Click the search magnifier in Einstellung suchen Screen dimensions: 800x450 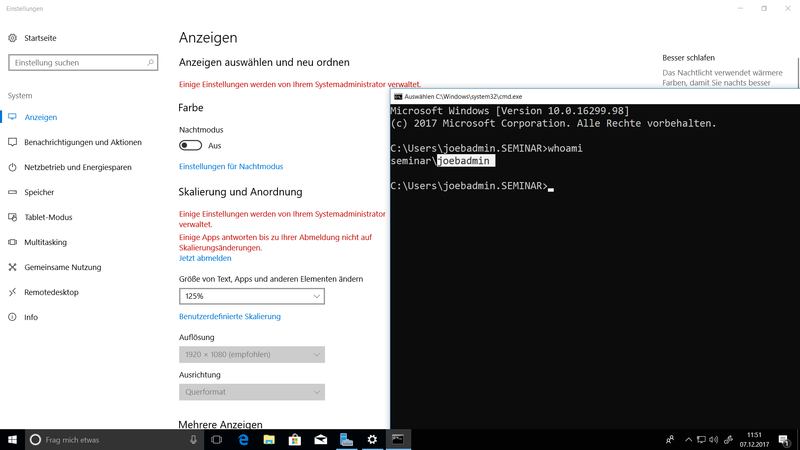(151, 62)
